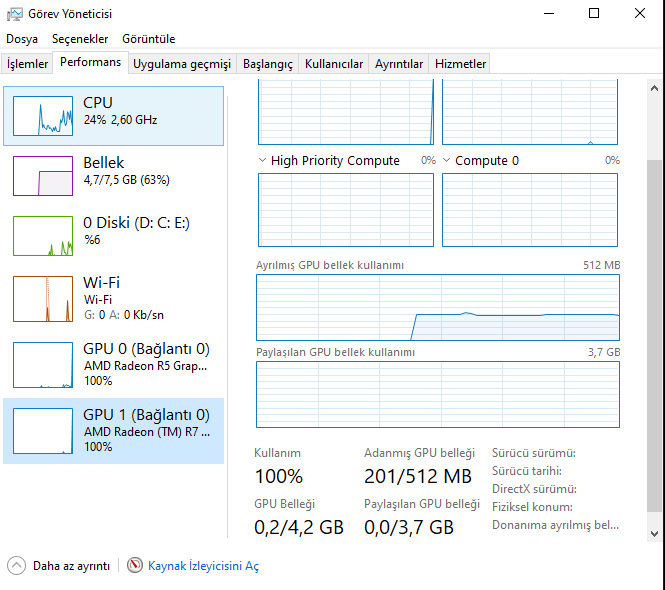Open the Dosya menu
The width and height of the screenshot is (665, 590).
click(x=22, y=39)
